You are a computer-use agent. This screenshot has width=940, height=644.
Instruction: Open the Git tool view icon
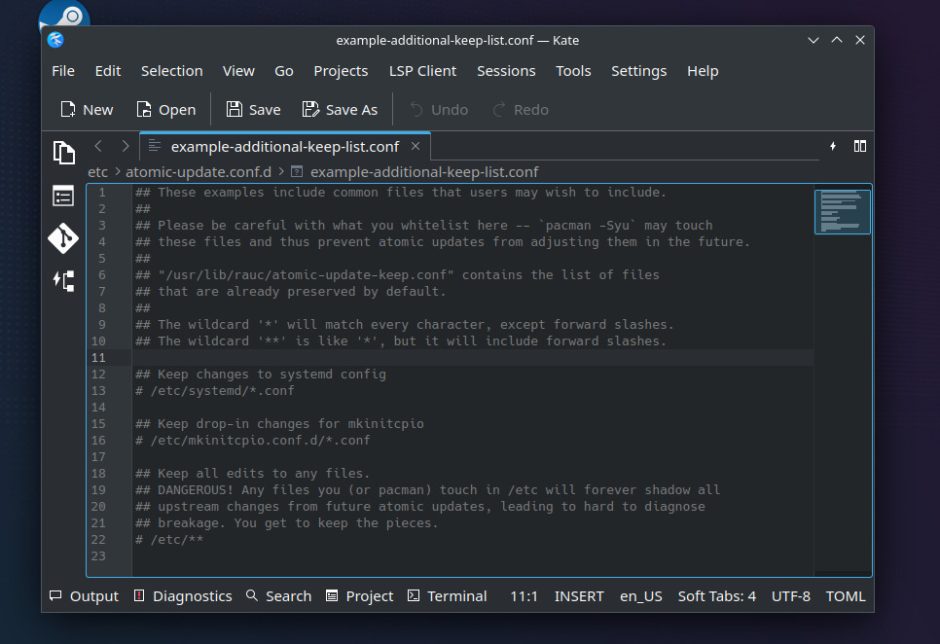pyautogui.click(x=64, y=239)
